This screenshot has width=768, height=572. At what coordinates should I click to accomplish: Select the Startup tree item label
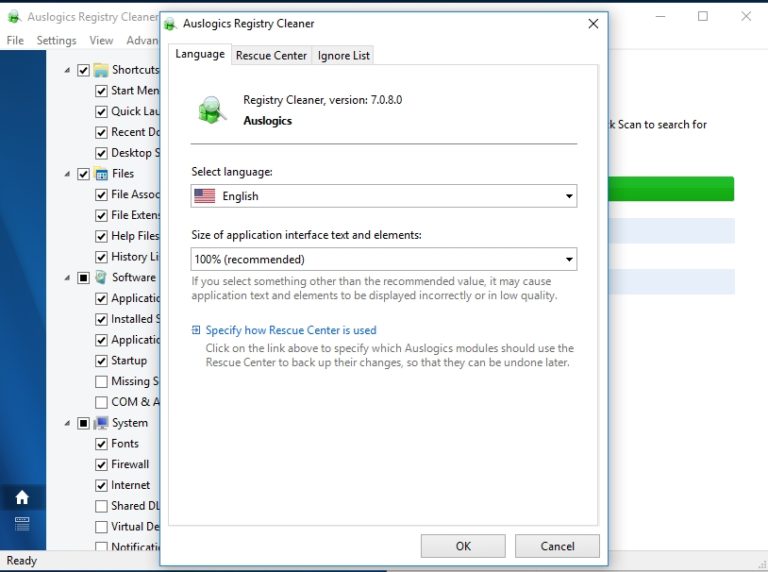click(x=129, y=360)
